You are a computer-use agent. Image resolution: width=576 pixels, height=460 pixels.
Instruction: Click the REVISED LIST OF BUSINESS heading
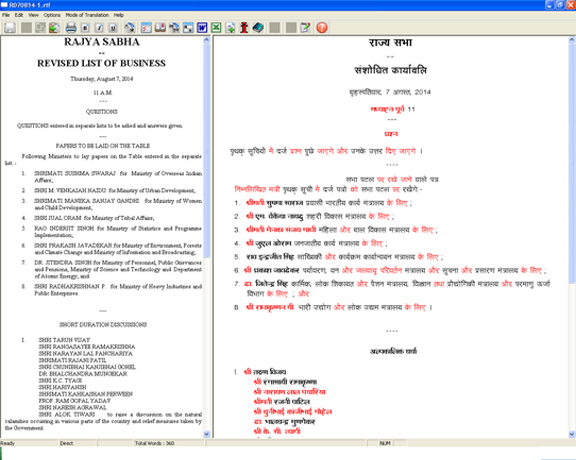pos(101,64)
